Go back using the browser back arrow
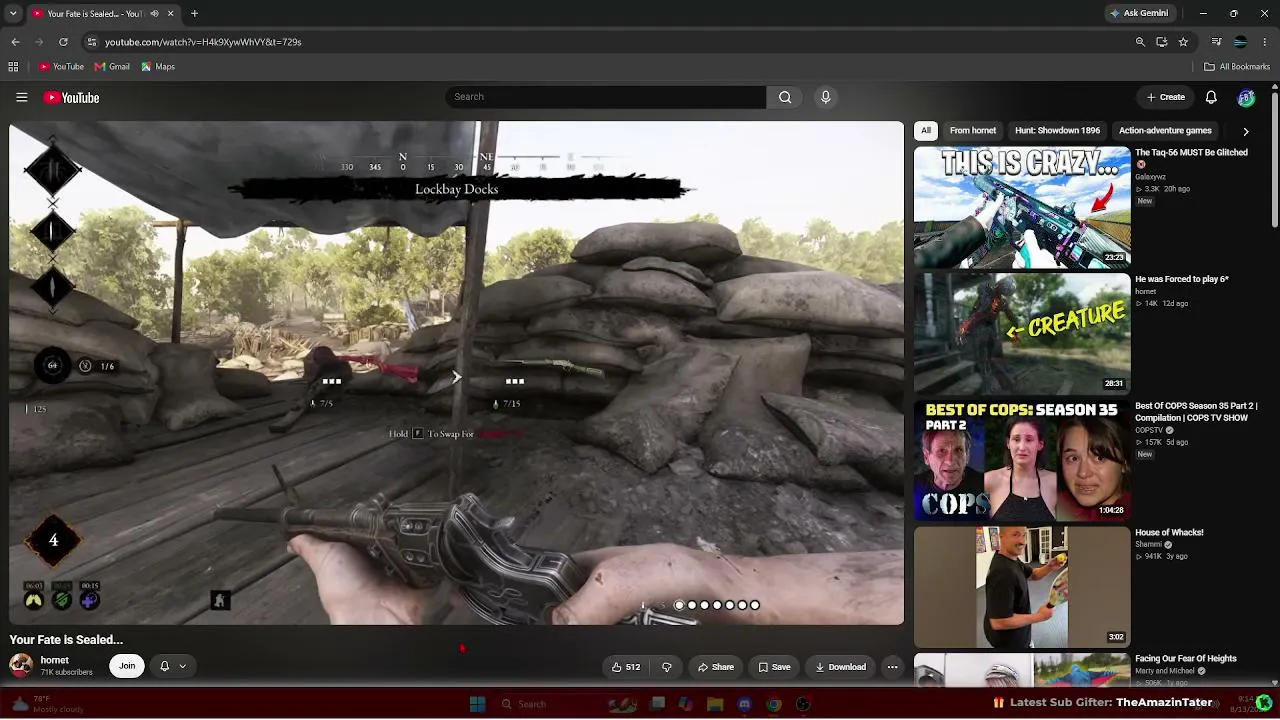 [x=15, y=42]
